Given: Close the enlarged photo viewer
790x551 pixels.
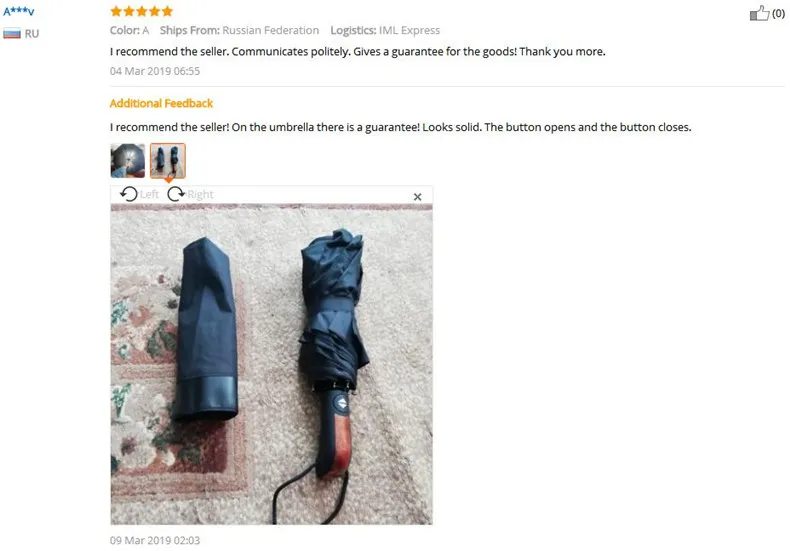Looking at the screenshot, I should tap(417, 197).
